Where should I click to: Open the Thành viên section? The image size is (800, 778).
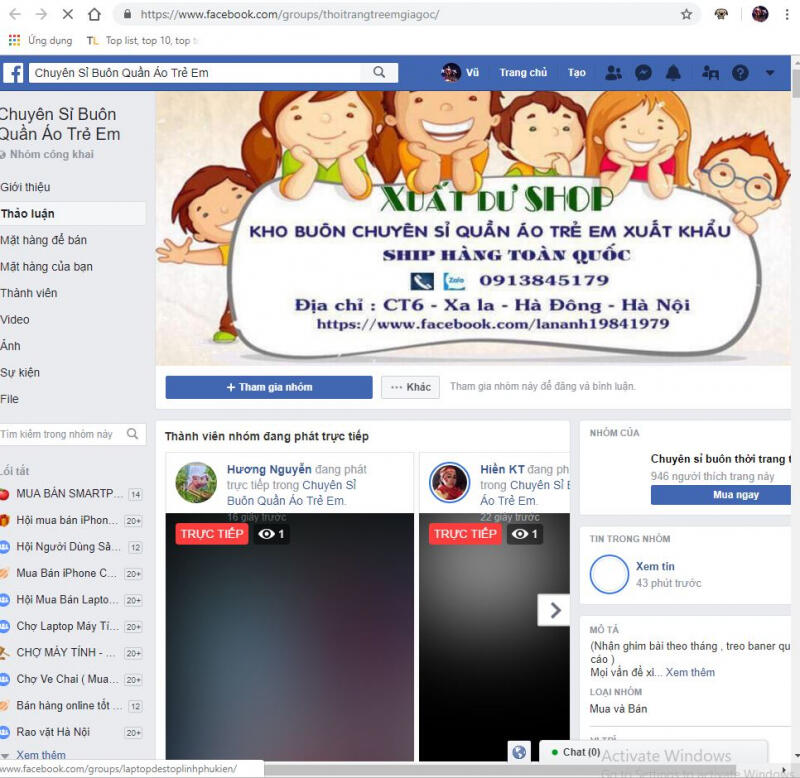click(29, 293)
